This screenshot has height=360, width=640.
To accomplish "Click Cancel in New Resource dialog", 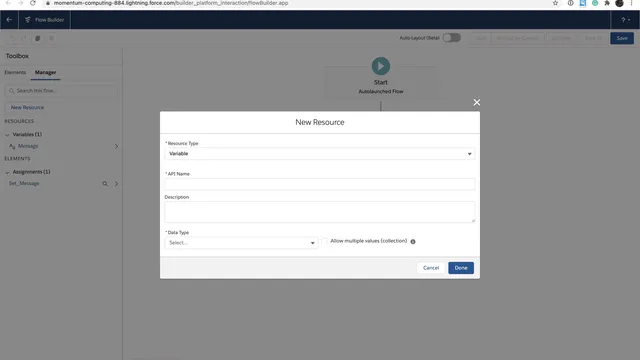I will click(431, 268).
